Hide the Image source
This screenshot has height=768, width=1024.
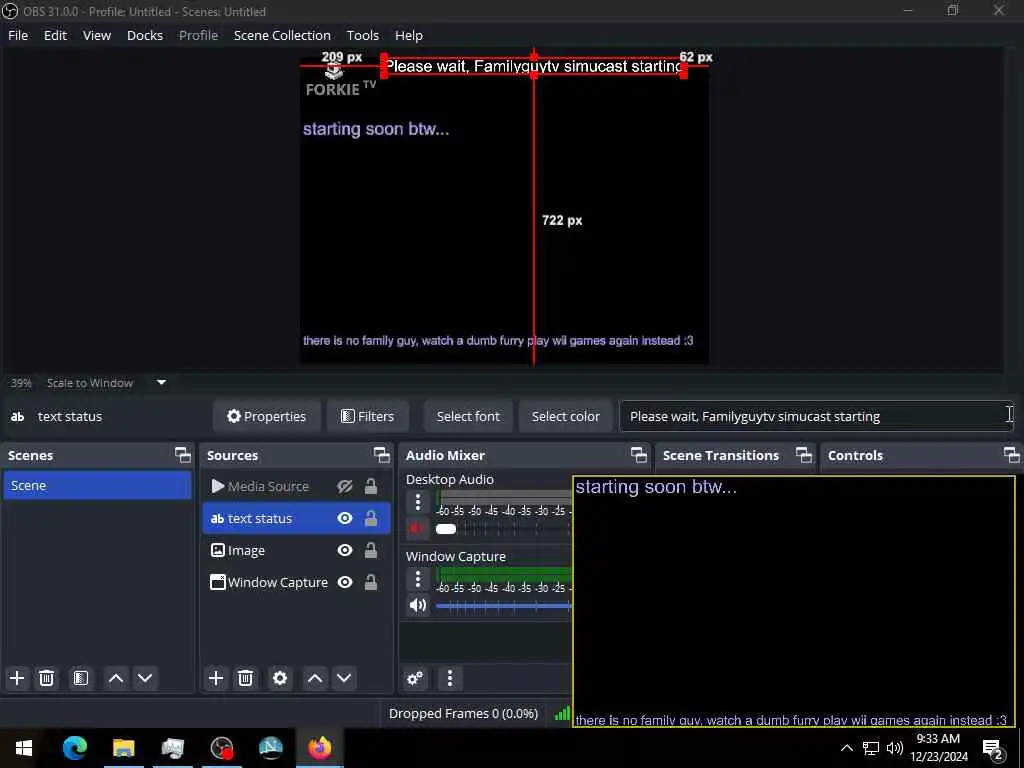pos(345,551)
